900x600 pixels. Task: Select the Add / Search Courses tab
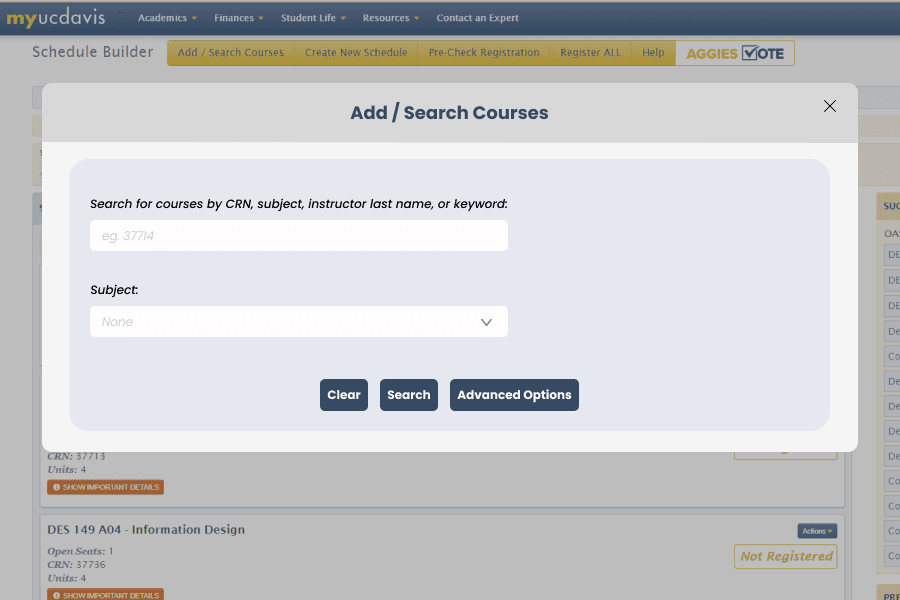(x=231, y=53)
